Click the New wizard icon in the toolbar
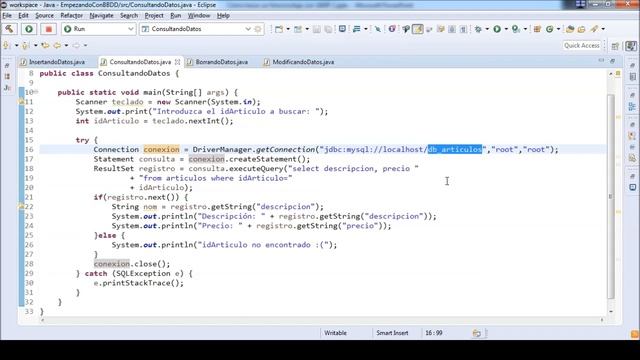 [x=279, y=29]
